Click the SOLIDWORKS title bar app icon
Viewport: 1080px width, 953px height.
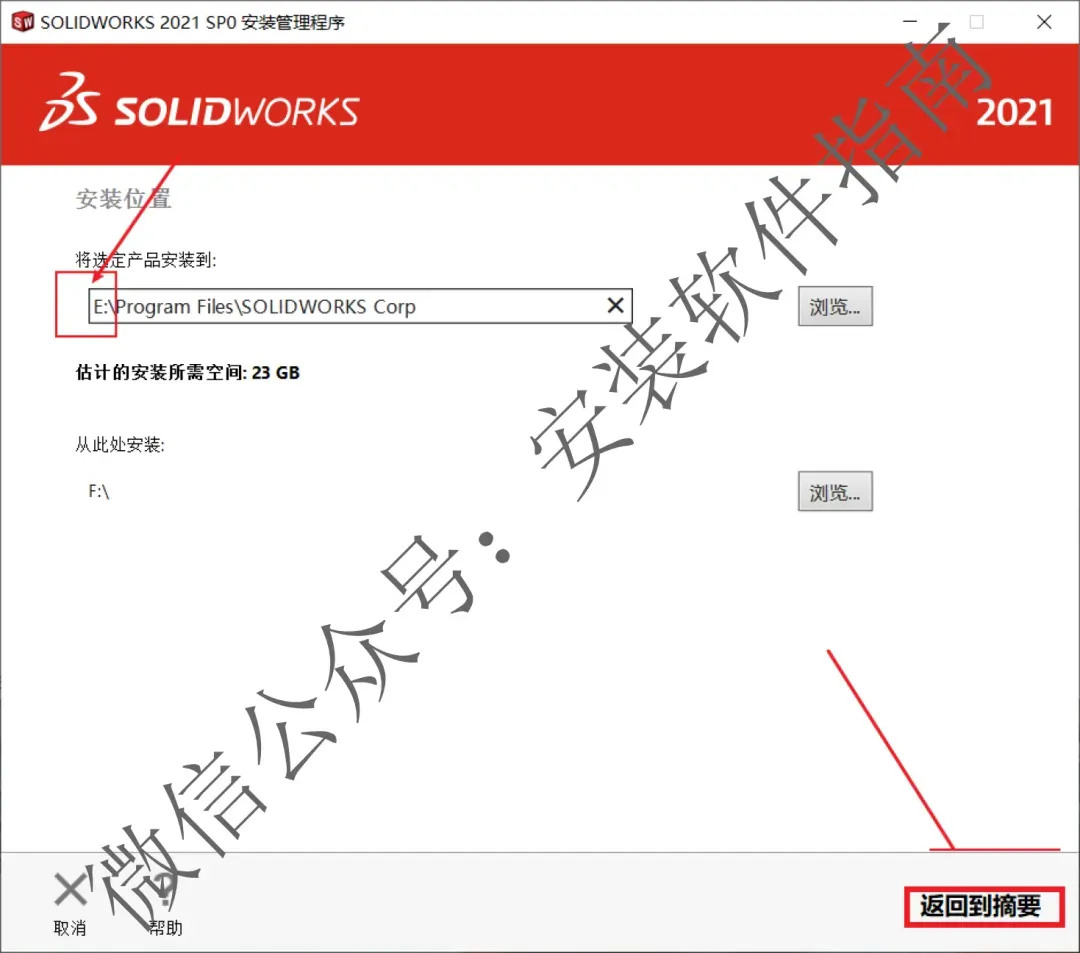point(23,22)
